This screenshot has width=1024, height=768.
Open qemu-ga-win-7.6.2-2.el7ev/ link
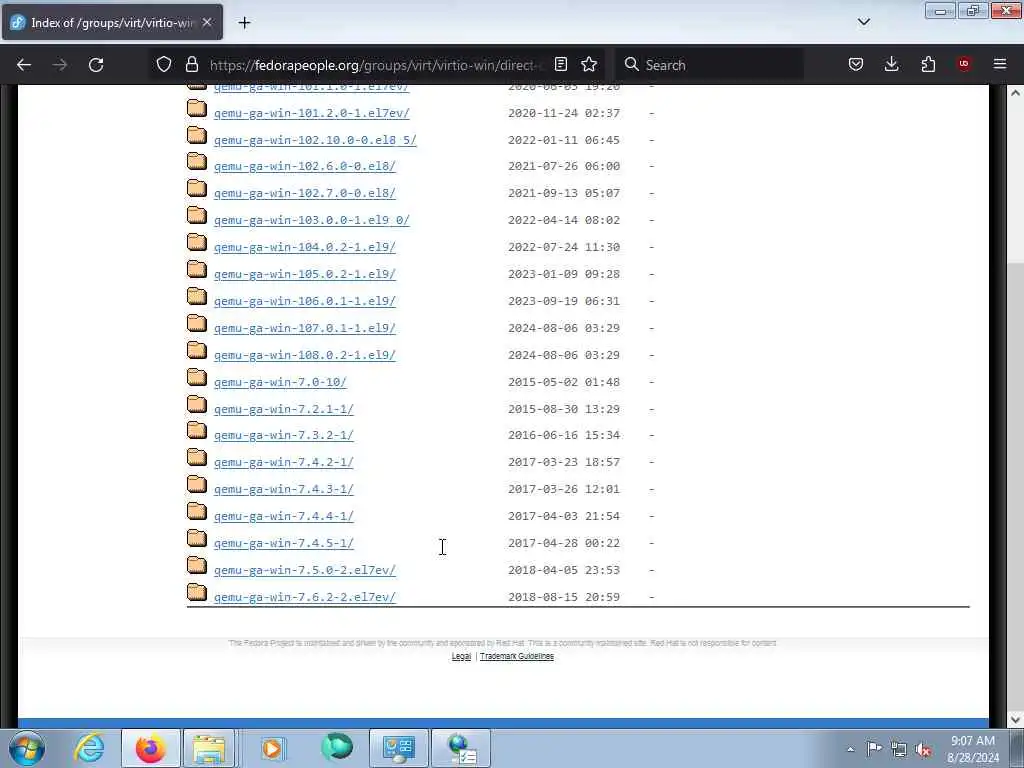[x=304, y=597]
